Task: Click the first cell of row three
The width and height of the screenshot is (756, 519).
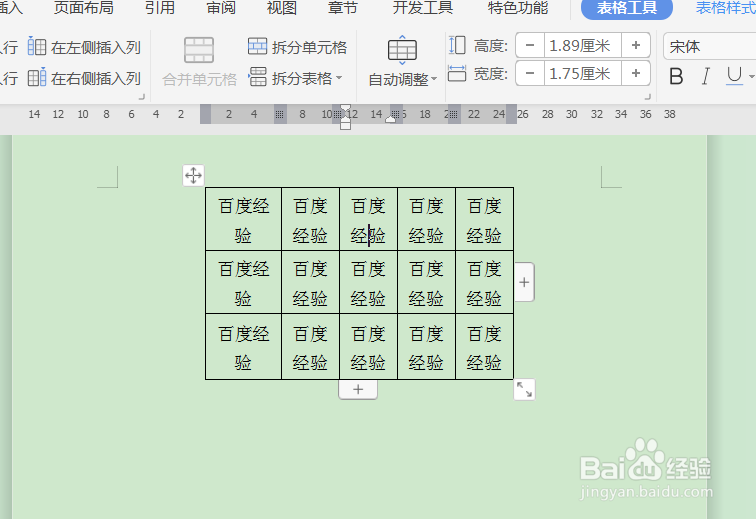Action: click(x=243, y=347)
